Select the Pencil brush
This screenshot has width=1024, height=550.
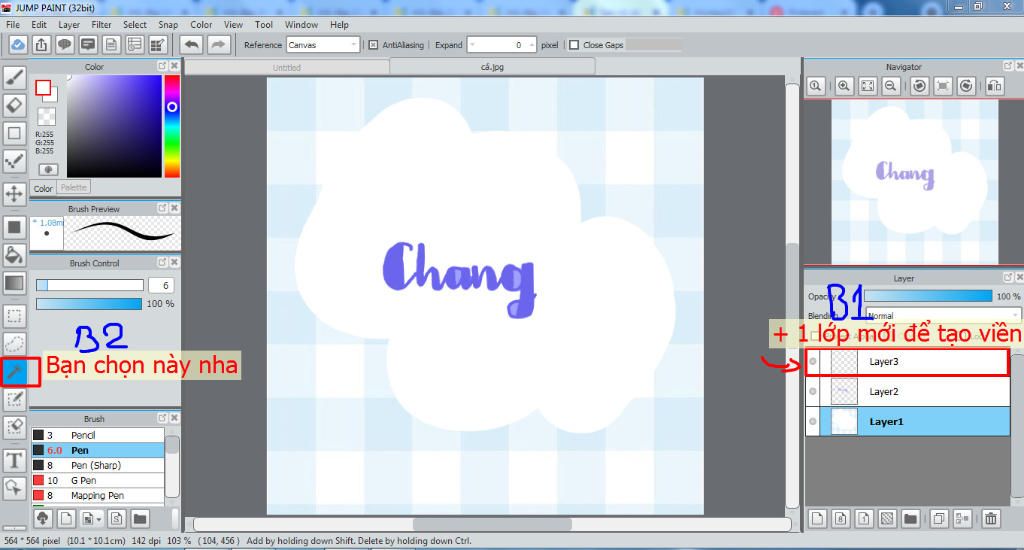tap(98, 435)
